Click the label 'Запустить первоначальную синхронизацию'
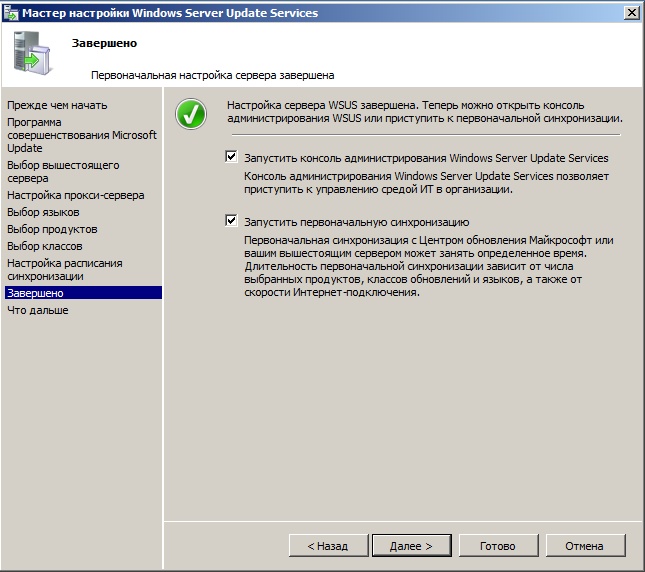 [357, 222]
